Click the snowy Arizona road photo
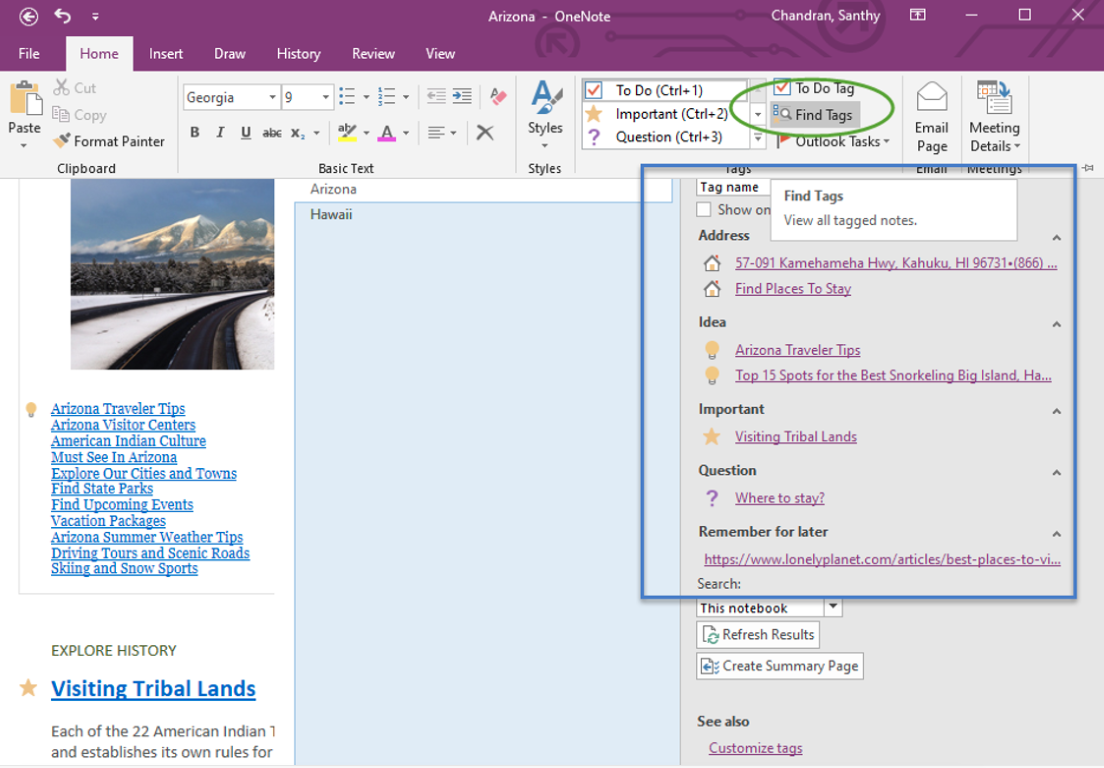 click(172, 274)
